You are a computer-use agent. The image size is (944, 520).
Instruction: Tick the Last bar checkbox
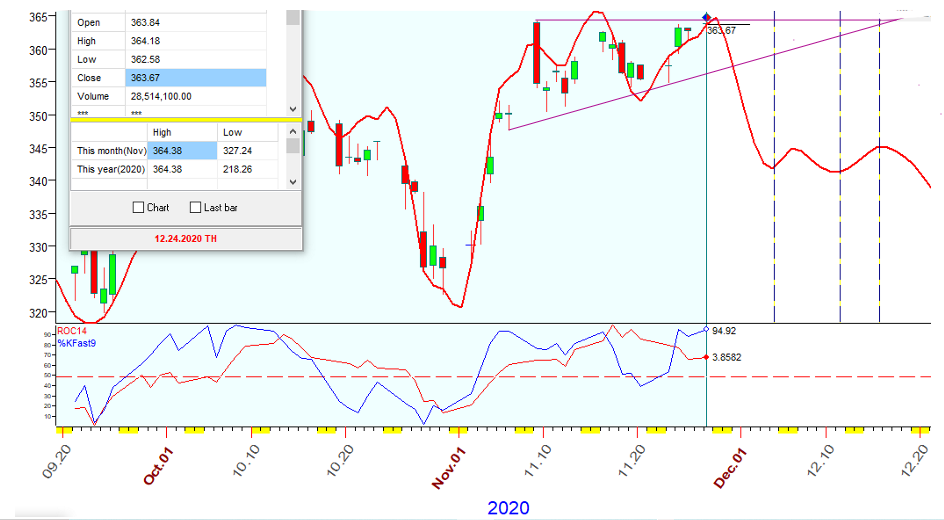pos(195,208)
